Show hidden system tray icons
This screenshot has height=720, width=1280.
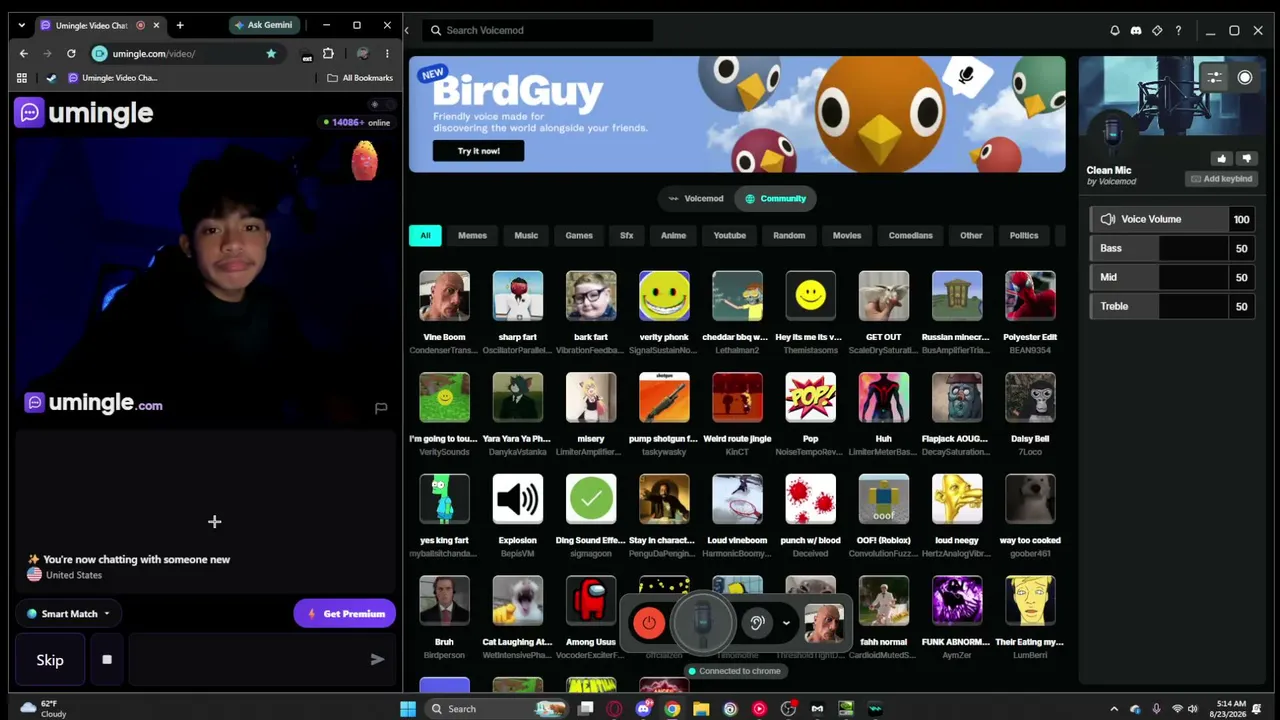[x=1114, y=709]
